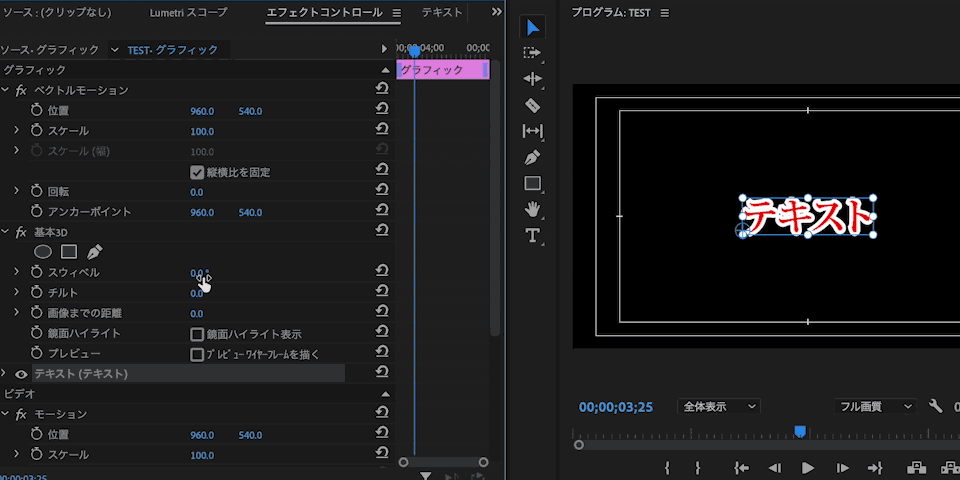Reset the 回転 parameter
960x480 pixels.
point(382,191)
